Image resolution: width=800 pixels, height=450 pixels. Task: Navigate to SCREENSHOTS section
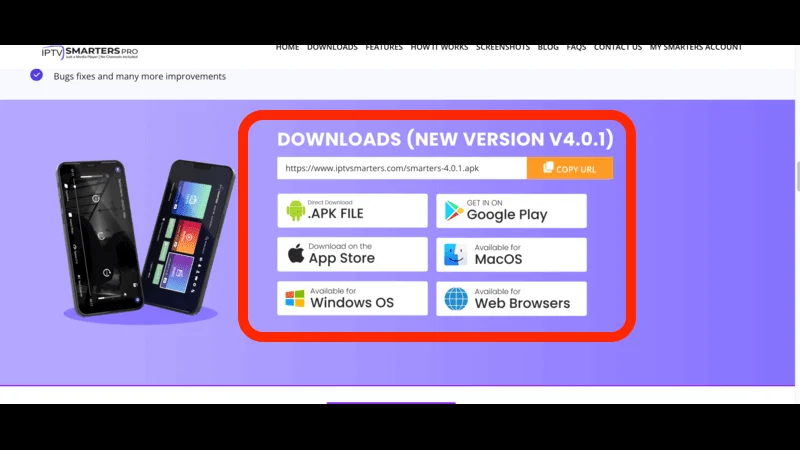pyautogui.click(x=503, y=48)
